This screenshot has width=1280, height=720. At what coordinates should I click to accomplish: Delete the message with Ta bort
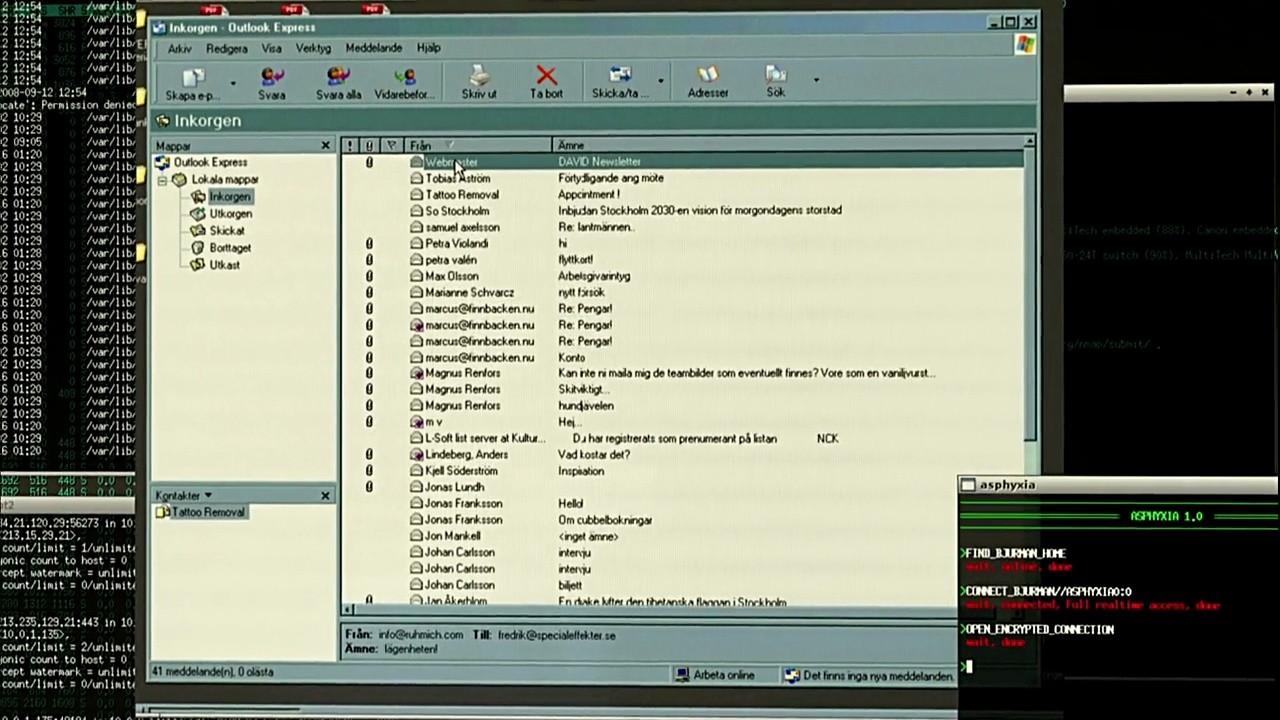(x=546, y=76)
